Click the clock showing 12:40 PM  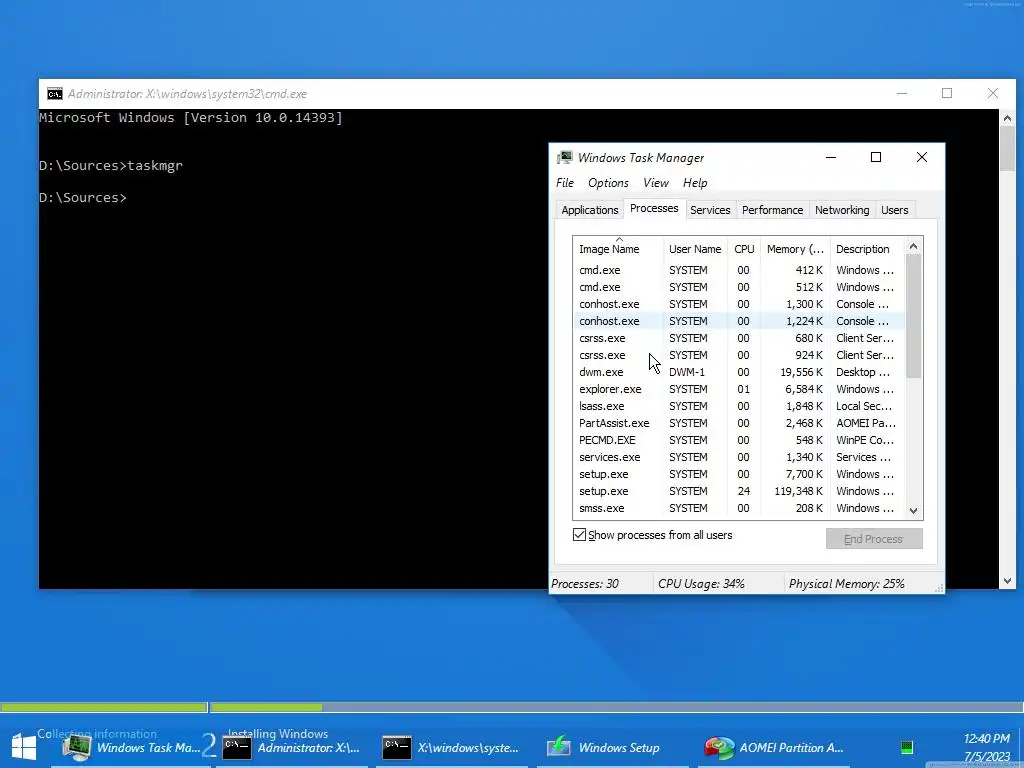(986, 738)
